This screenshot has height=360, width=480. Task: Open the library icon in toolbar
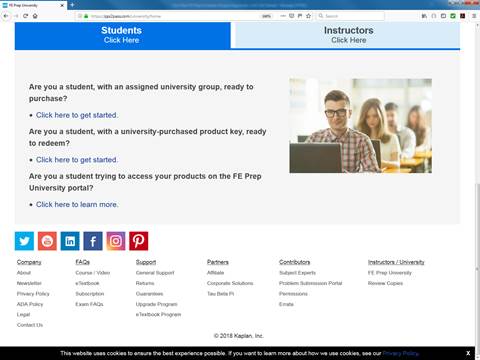click(x=424, y=16)
